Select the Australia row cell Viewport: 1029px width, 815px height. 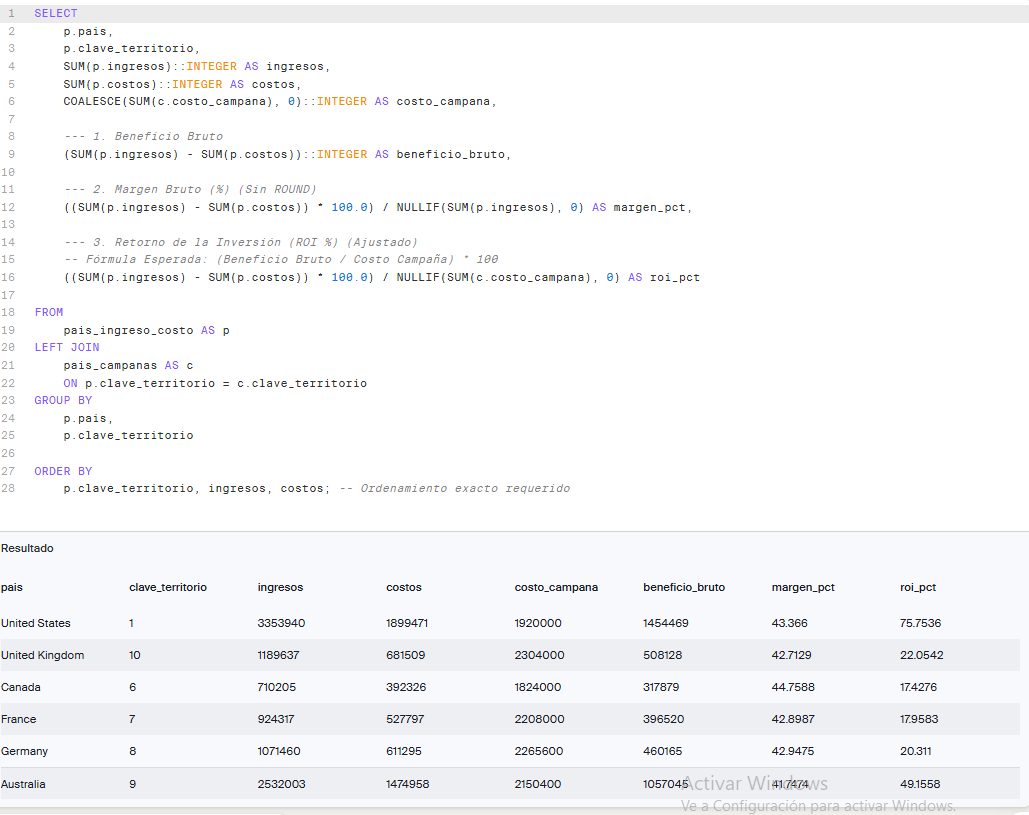point(23,784)
